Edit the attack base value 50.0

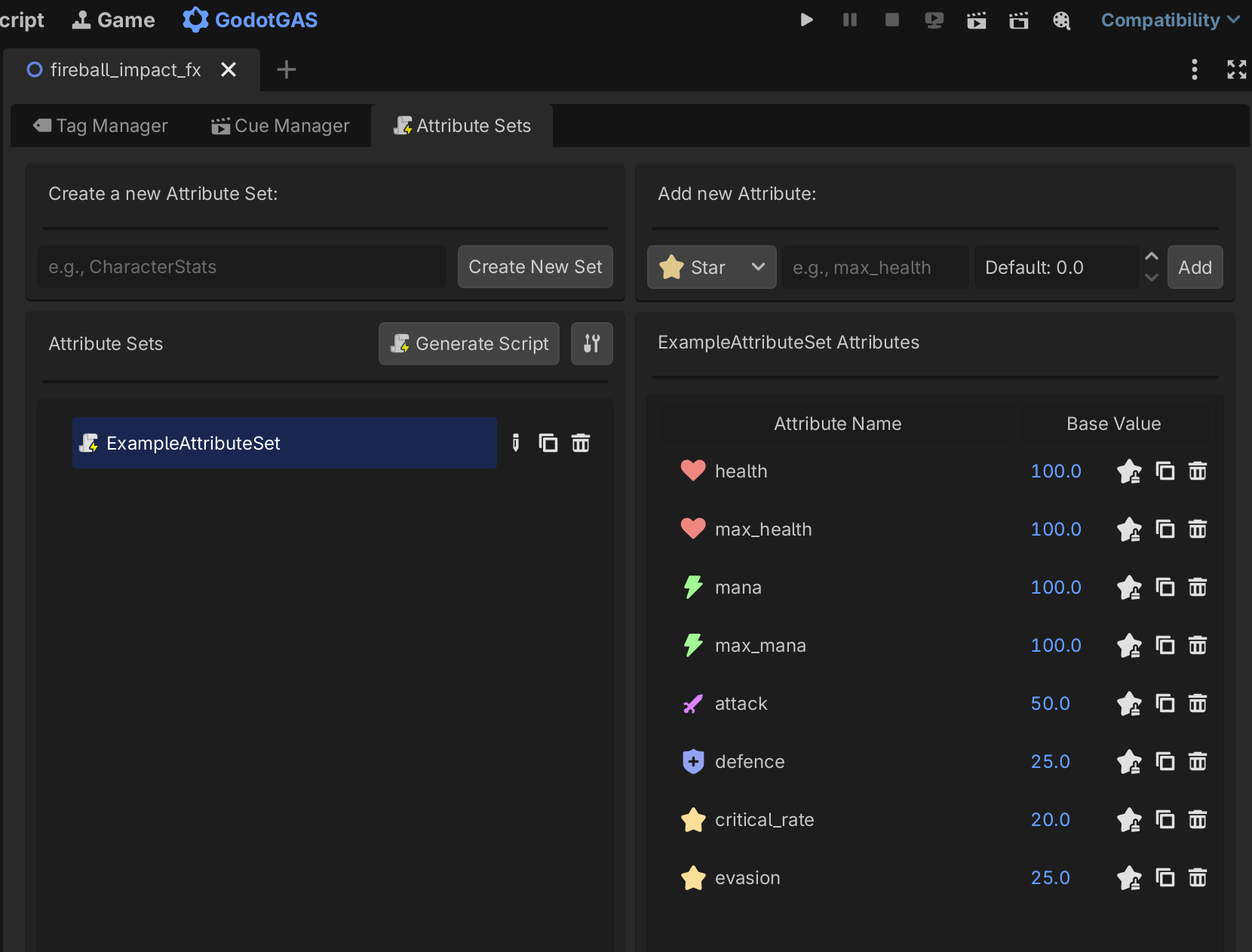pyautogui.click(x=1050, y=704)
